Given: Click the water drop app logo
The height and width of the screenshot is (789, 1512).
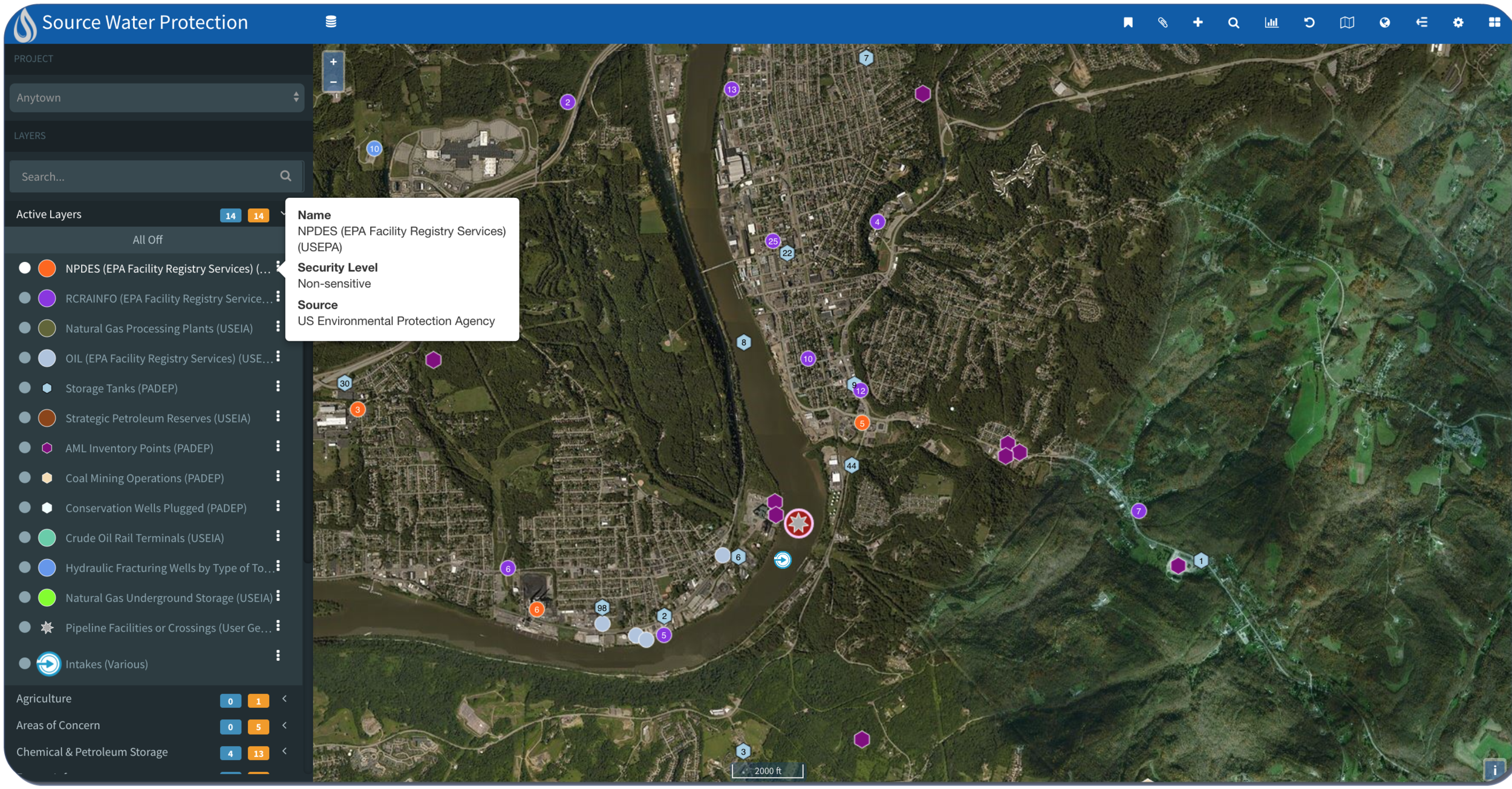Looking at the screenshot, I should [x=25, y=25].
